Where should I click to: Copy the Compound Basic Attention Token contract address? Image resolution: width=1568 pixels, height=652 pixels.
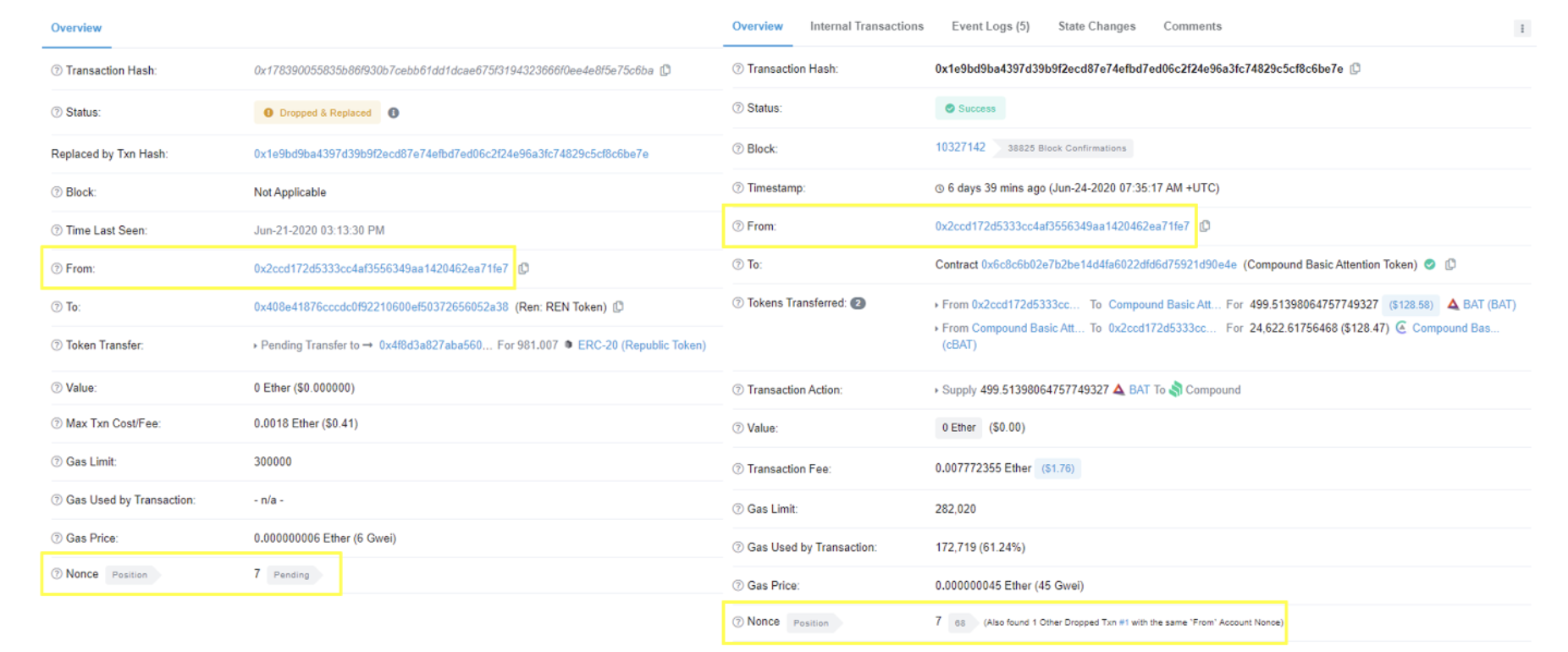tap(1450, 264)
